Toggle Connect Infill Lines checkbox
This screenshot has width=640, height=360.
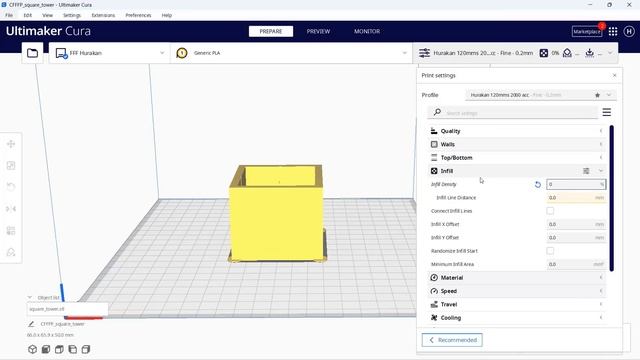[550, 211]
